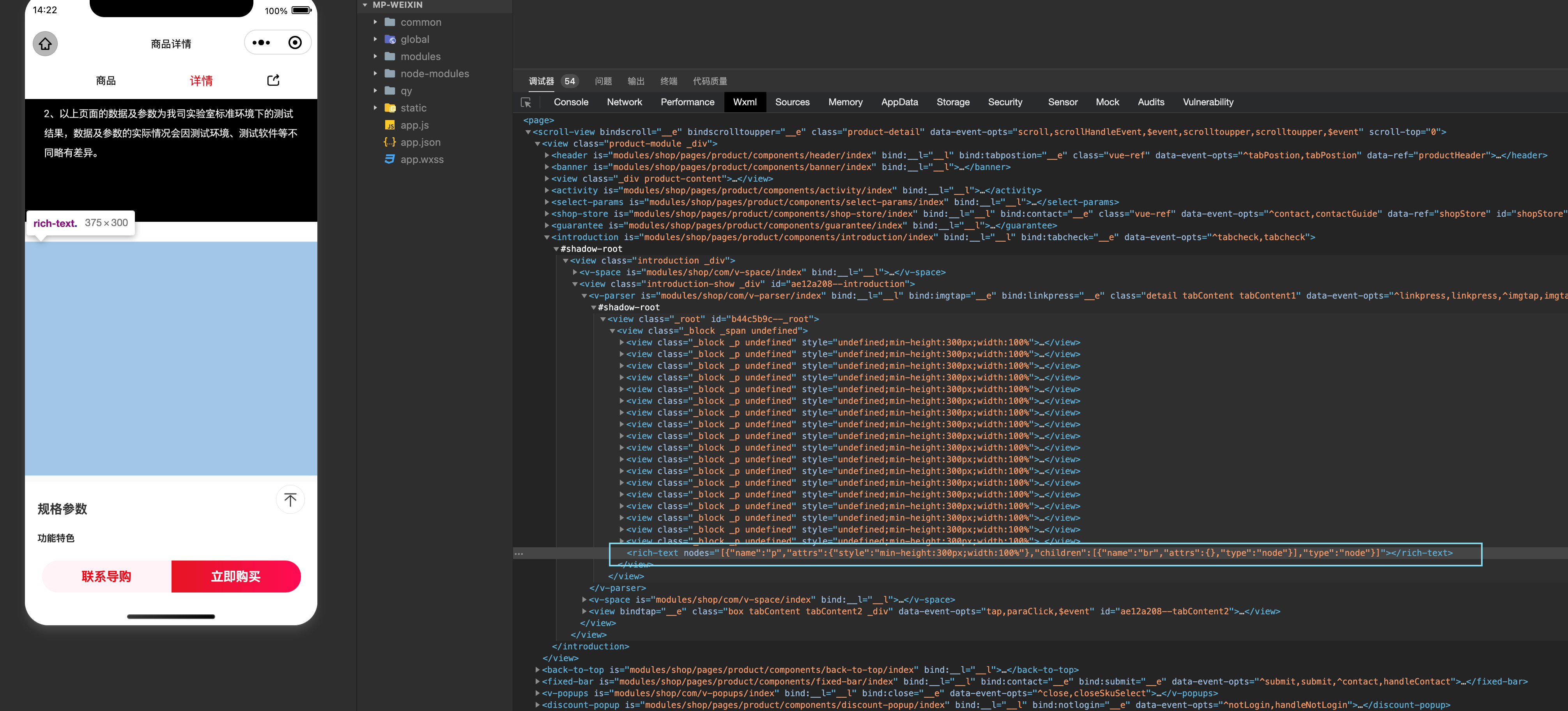1568x711 pixels.
Task: Click the home icon in simulator header
Action: [x=45, y=44]
